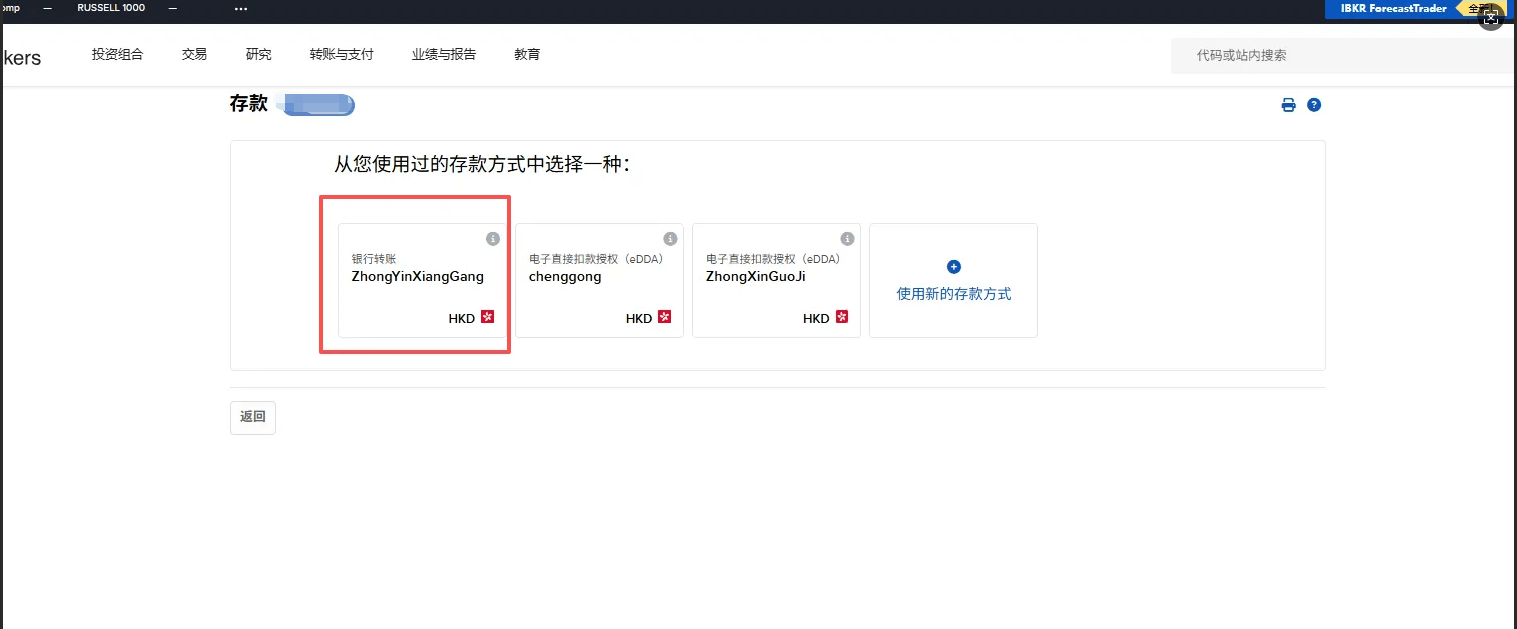Focus the 代码或站内搜索 search field
This screenshot has width=1517, height=629.
1344,55
